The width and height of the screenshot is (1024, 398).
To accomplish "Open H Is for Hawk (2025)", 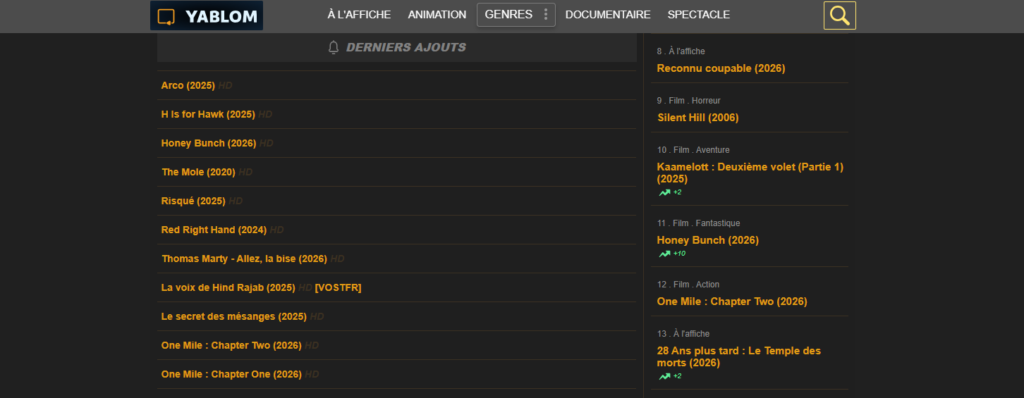I will pyautogui.click(x=208, y=114).
